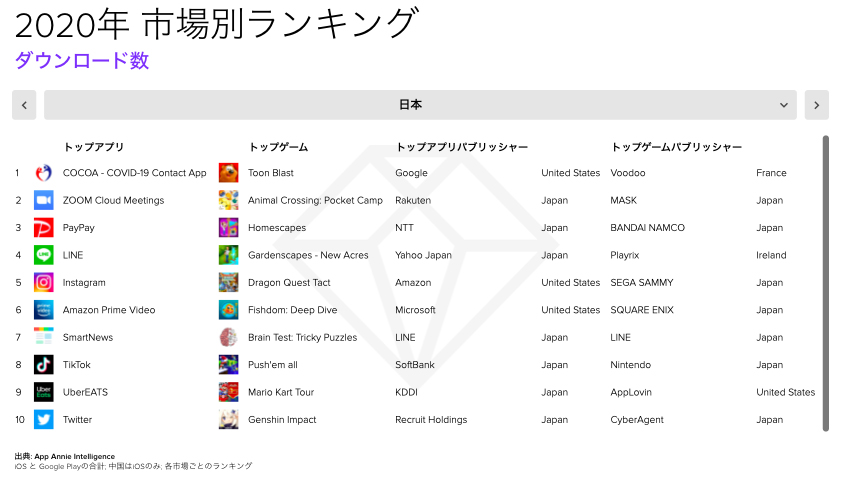The height and width of the screenshot is (478, 859).
Task: Click the game publisher 'SEGA SAMMY'
Action: tap(642, 283)
